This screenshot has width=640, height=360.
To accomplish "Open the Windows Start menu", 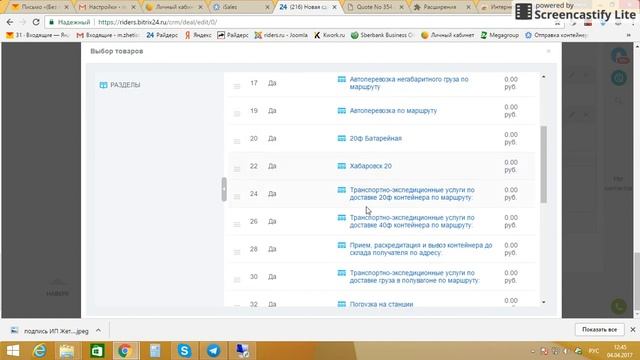I will [13, 351].
